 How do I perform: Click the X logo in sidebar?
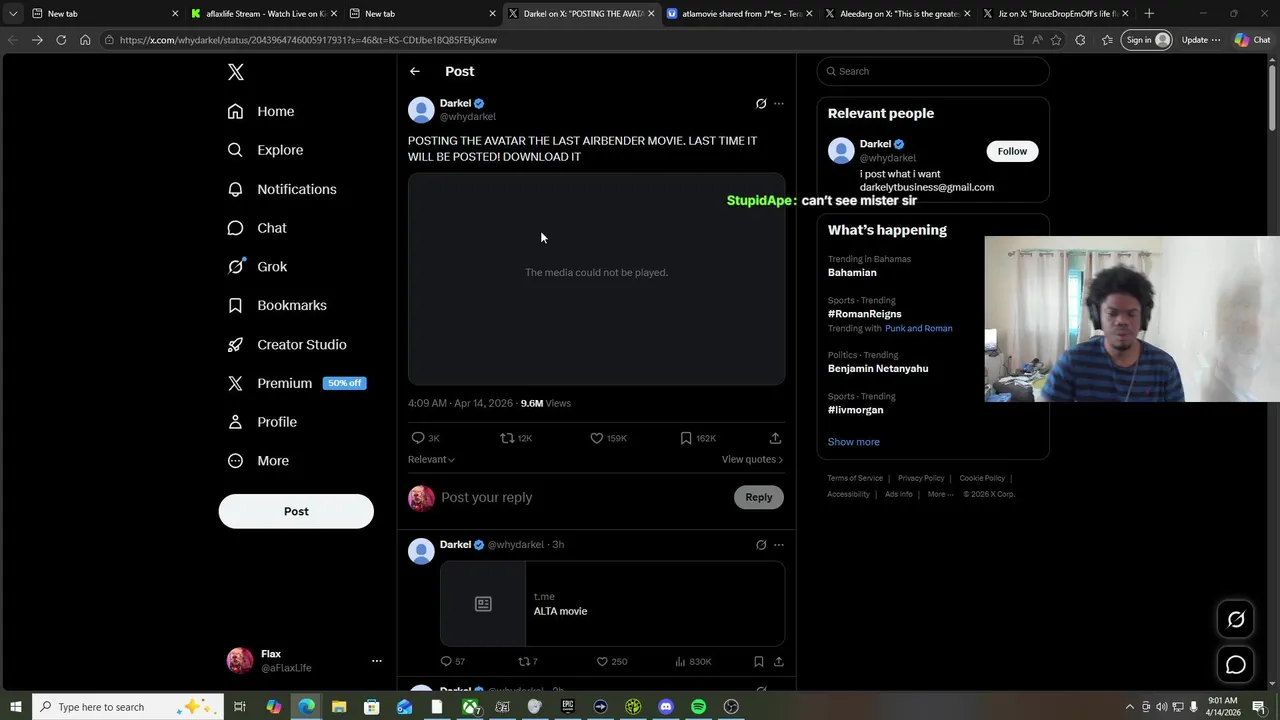pyautogui.click(x=235, y=72)
